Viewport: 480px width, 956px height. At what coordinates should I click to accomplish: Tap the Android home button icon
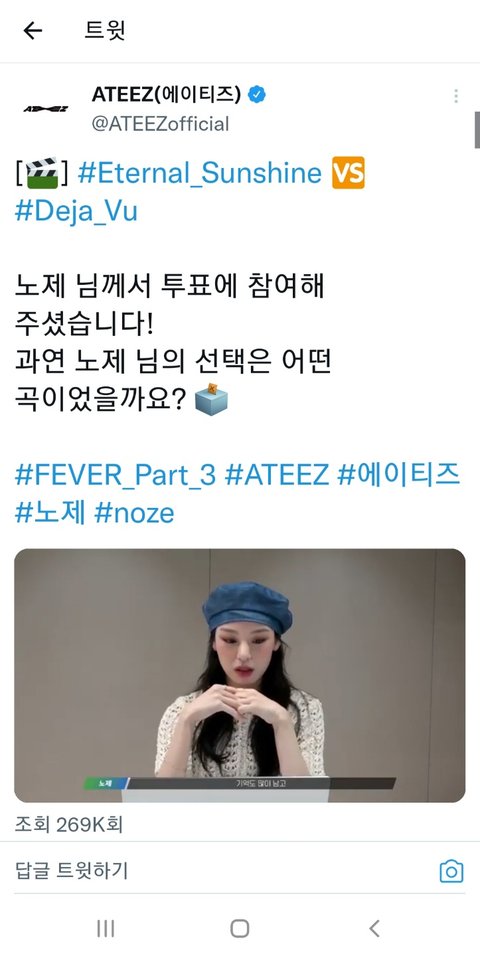(x=240, y=928)
